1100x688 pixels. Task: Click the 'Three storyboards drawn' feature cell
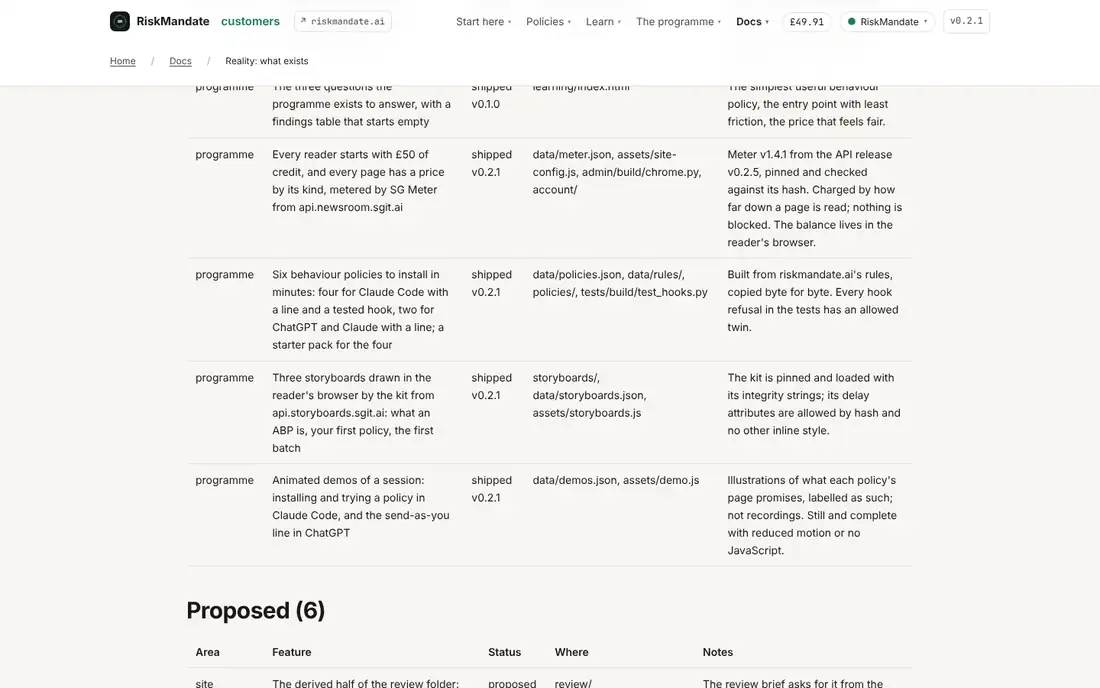354,413
